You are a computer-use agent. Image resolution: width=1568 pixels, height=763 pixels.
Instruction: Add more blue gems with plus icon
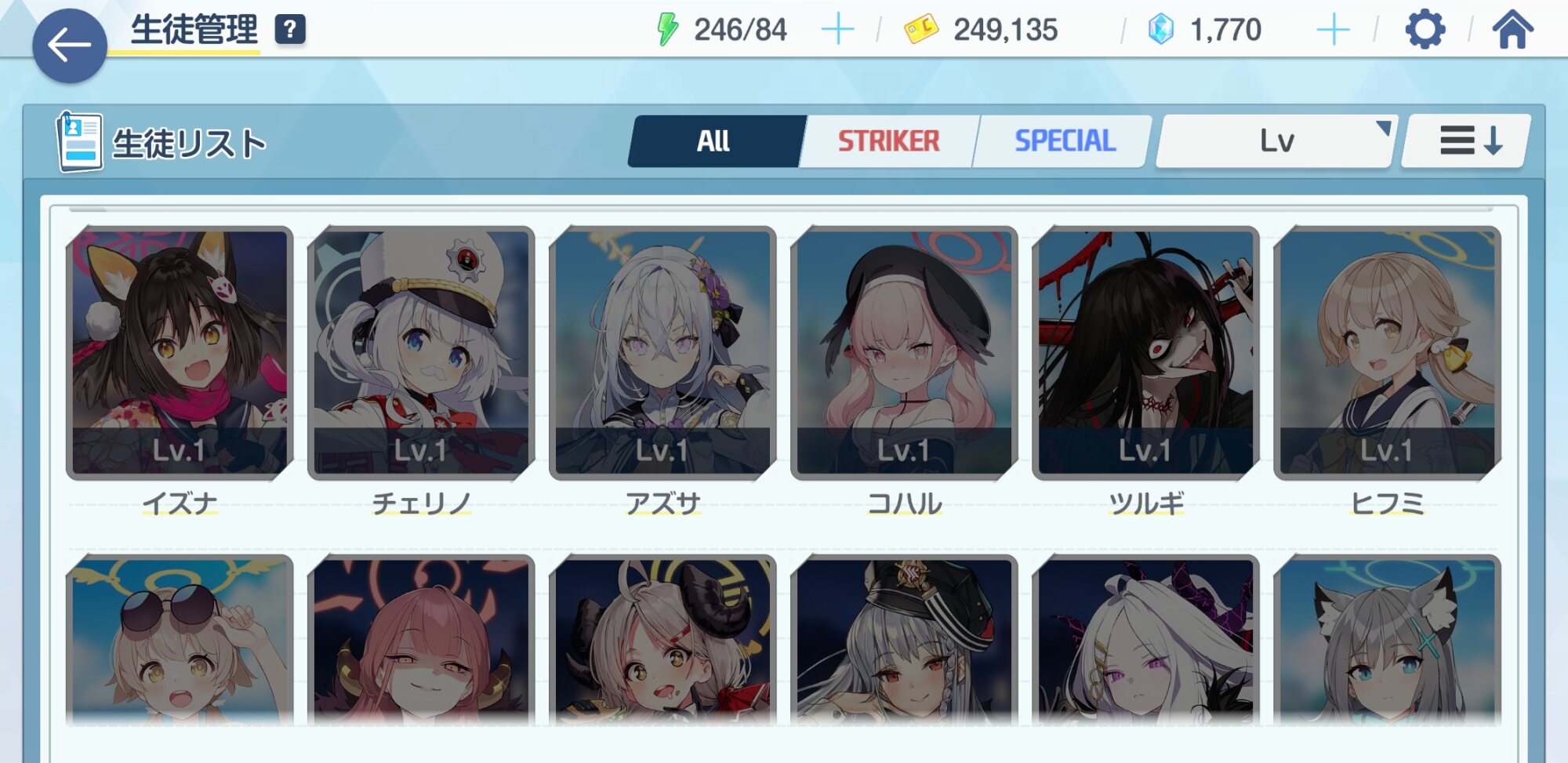point(1333,30)
